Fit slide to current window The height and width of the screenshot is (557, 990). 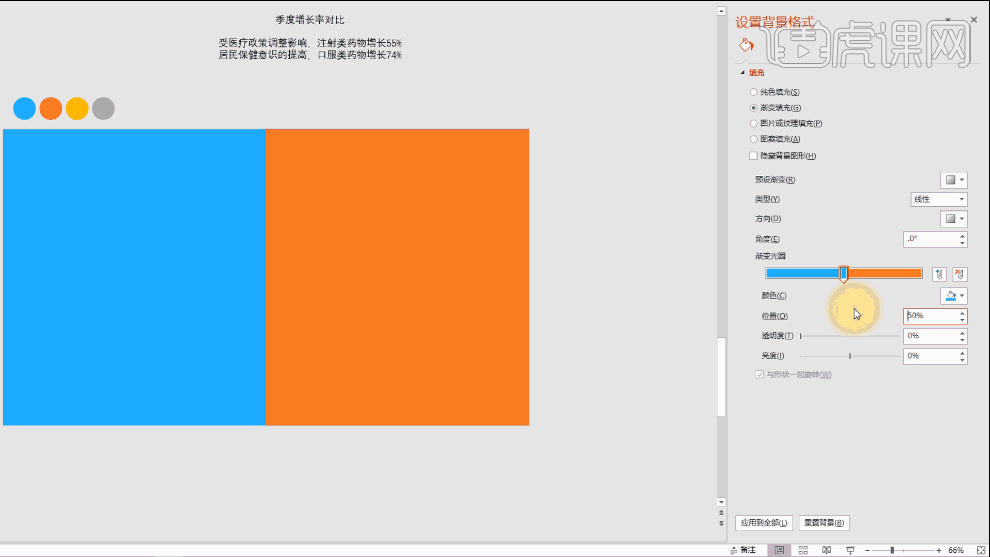(x=981, y=550)
